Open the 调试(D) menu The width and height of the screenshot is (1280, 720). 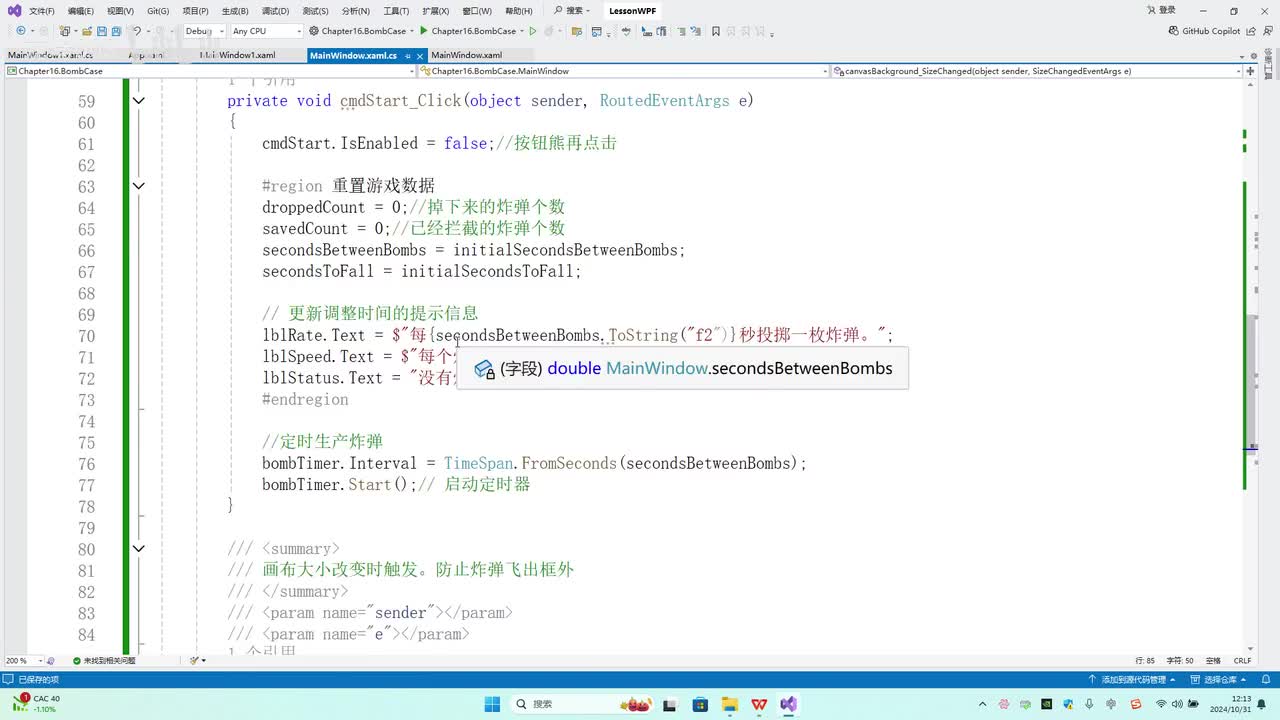[275, 11]
